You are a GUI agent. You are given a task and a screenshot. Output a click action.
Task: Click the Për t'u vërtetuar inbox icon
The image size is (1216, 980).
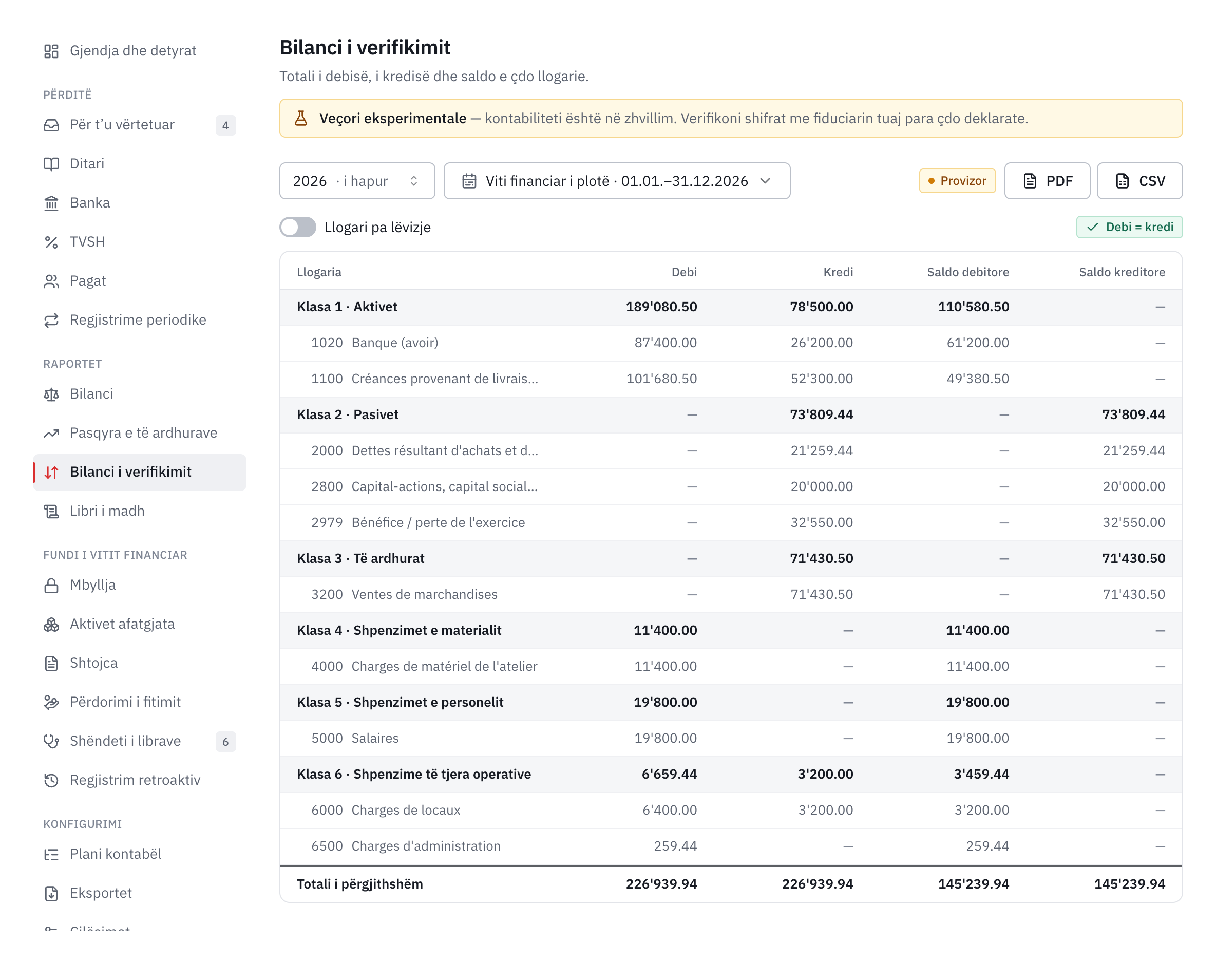point(51,125)
